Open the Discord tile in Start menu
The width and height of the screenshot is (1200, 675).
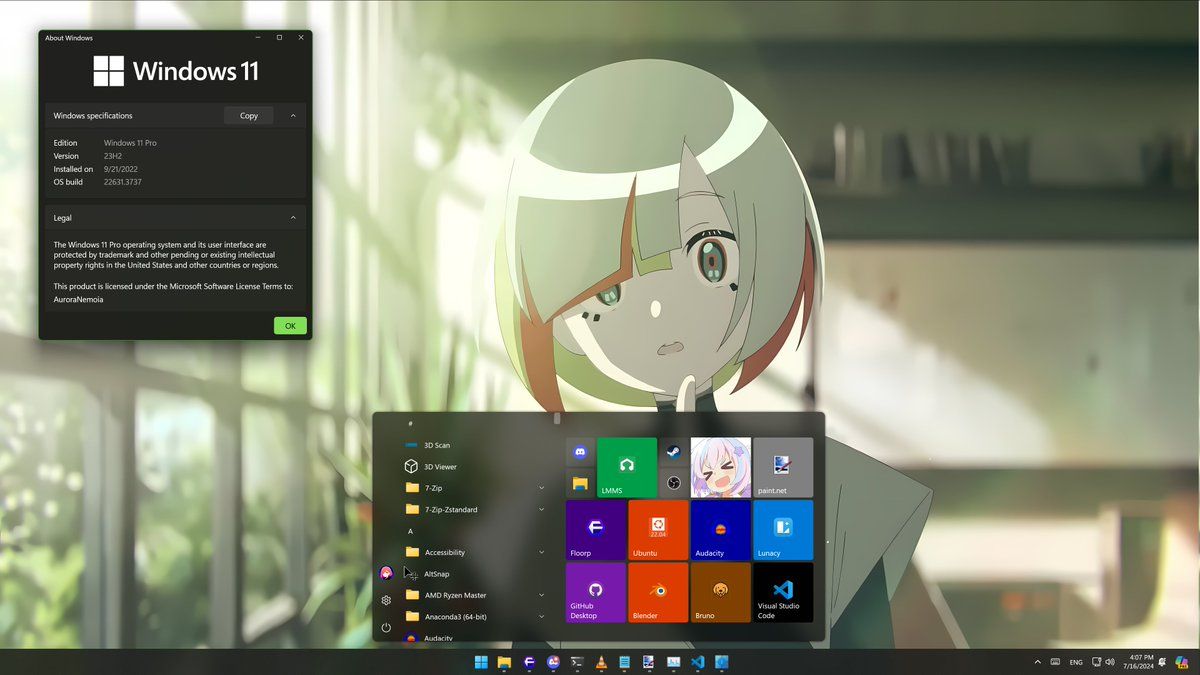tap(580, 452)
